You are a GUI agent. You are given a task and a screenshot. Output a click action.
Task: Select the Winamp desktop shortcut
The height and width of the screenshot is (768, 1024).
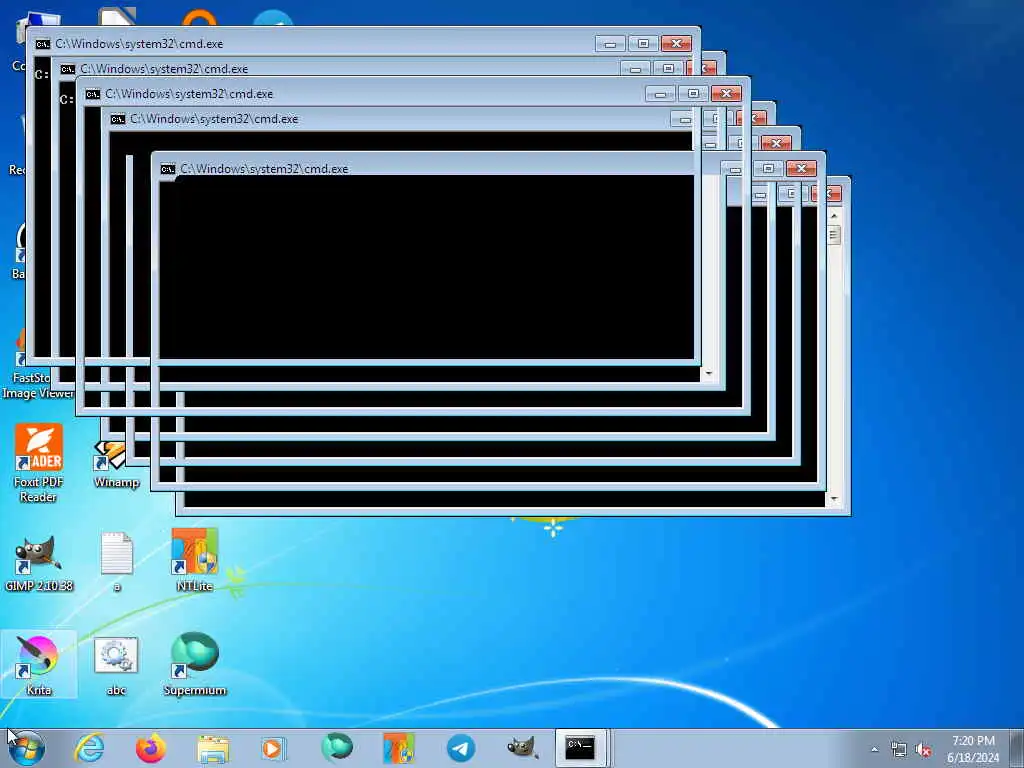click(x=116, y=465)
